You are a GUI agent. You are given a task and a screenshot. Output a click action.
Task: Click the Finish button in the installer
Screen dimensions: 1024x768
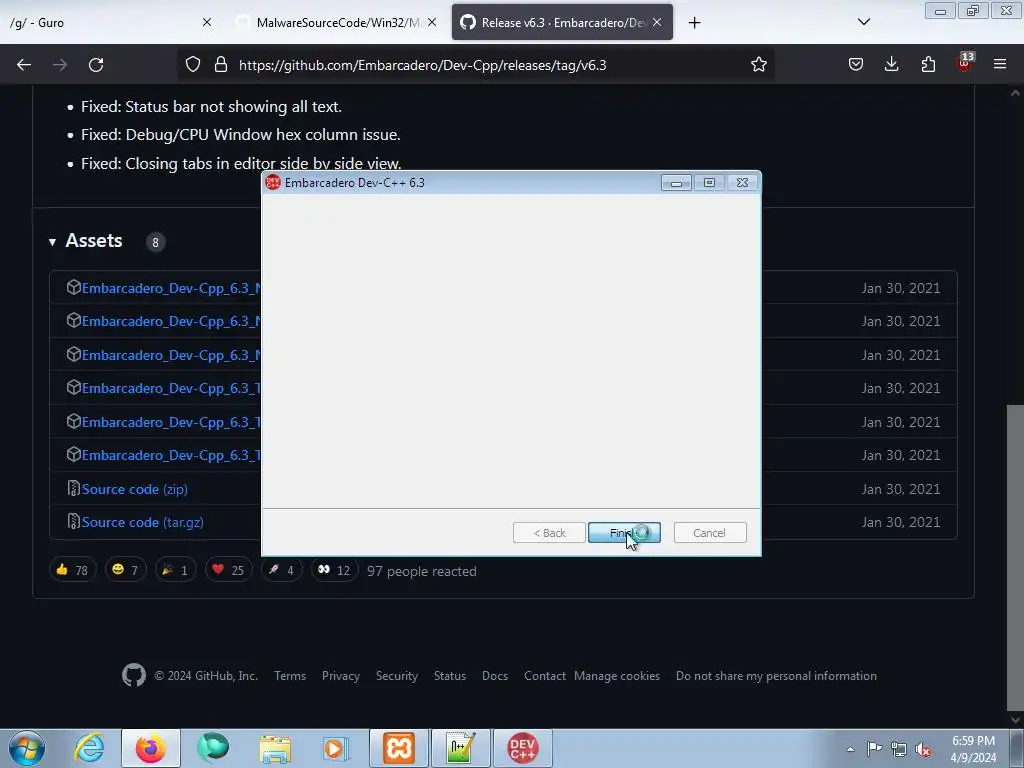pos(624,533)
